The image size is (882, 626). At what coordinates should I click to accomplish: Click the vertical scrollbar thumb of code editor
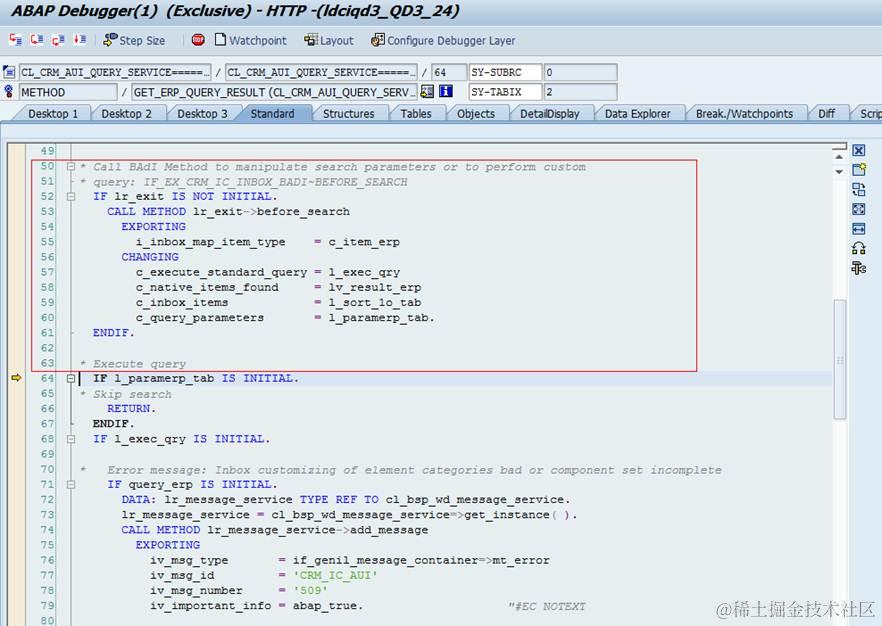pyautogui.click(x=840, y=359)
